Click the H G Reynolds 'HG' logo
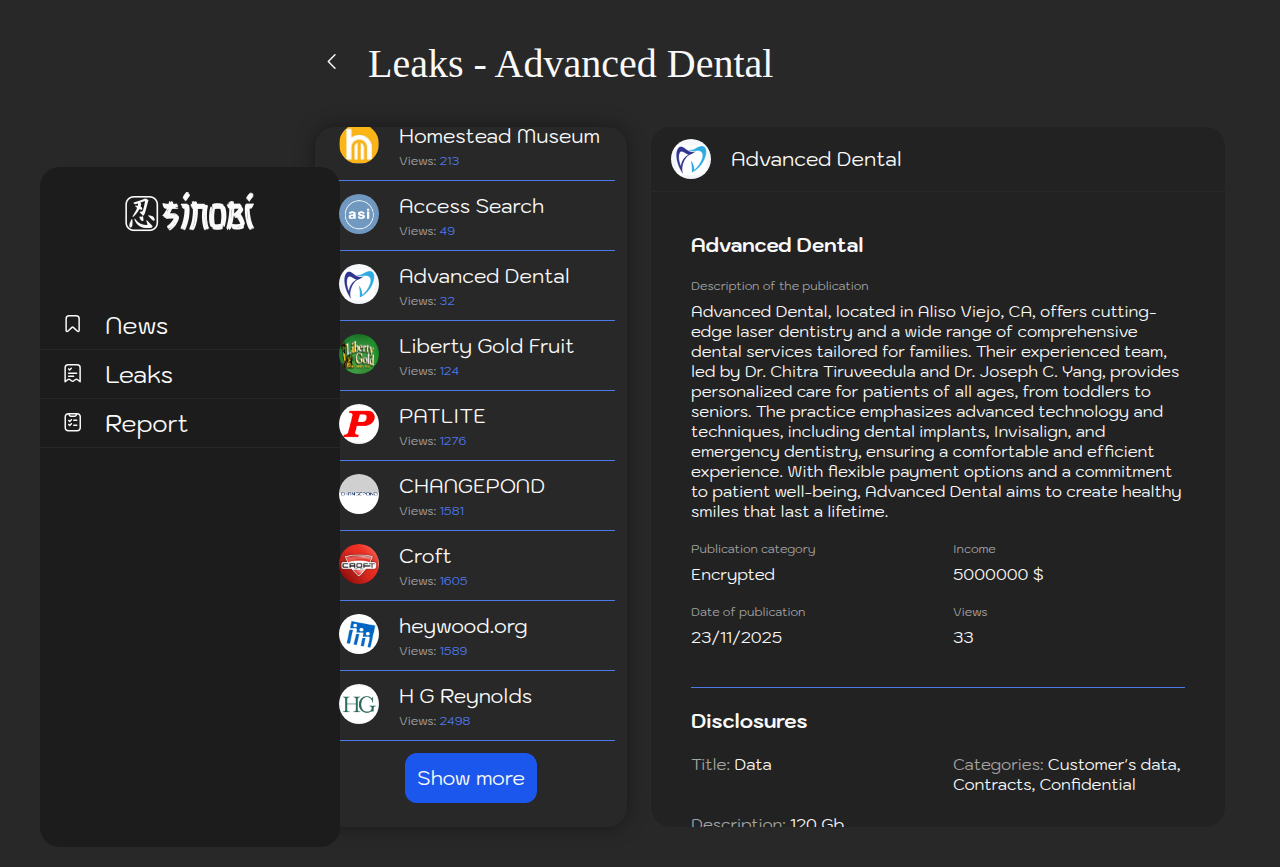Viewport: 1280px width, 867px height. point(359,704)
